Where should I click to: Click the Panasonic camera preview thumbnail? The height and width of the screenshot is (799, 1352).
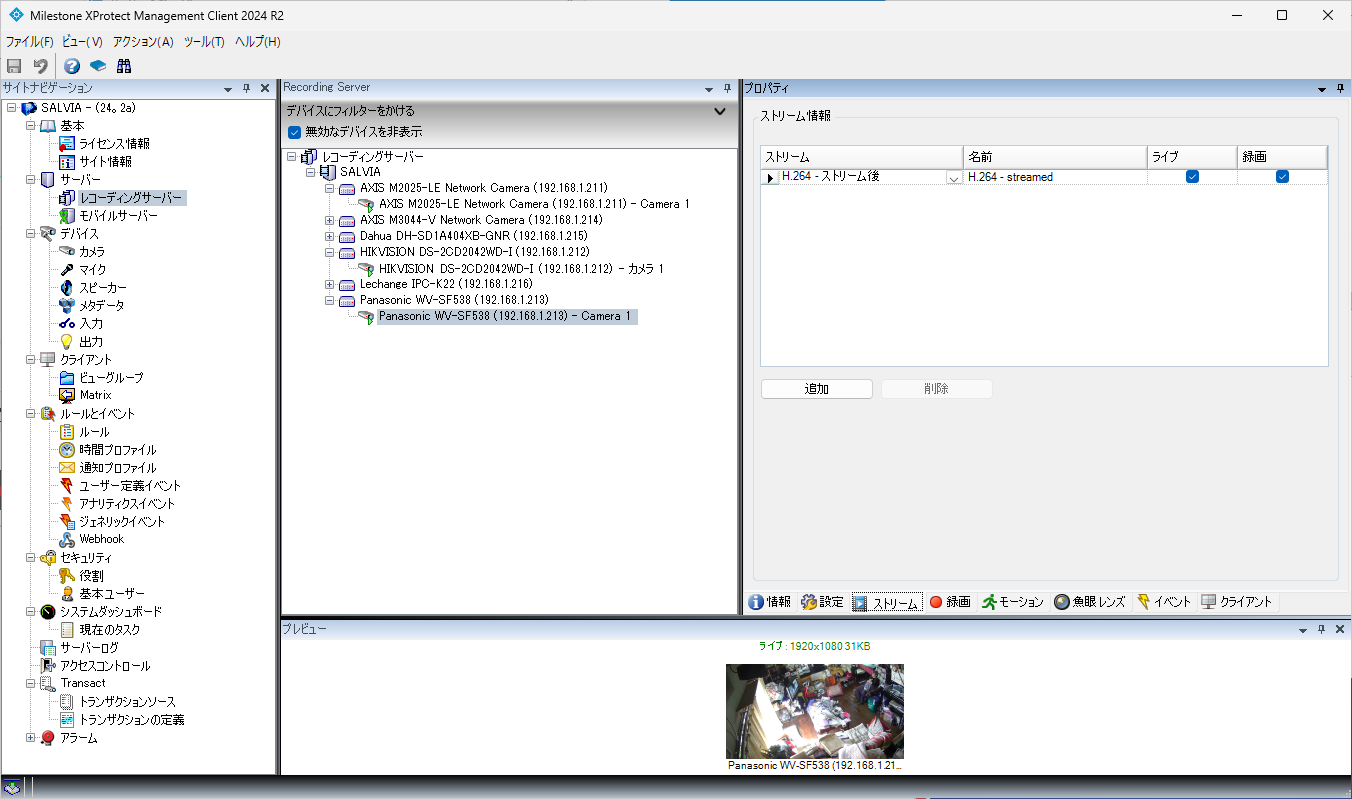pyautogui.click(x=815, y=711)
